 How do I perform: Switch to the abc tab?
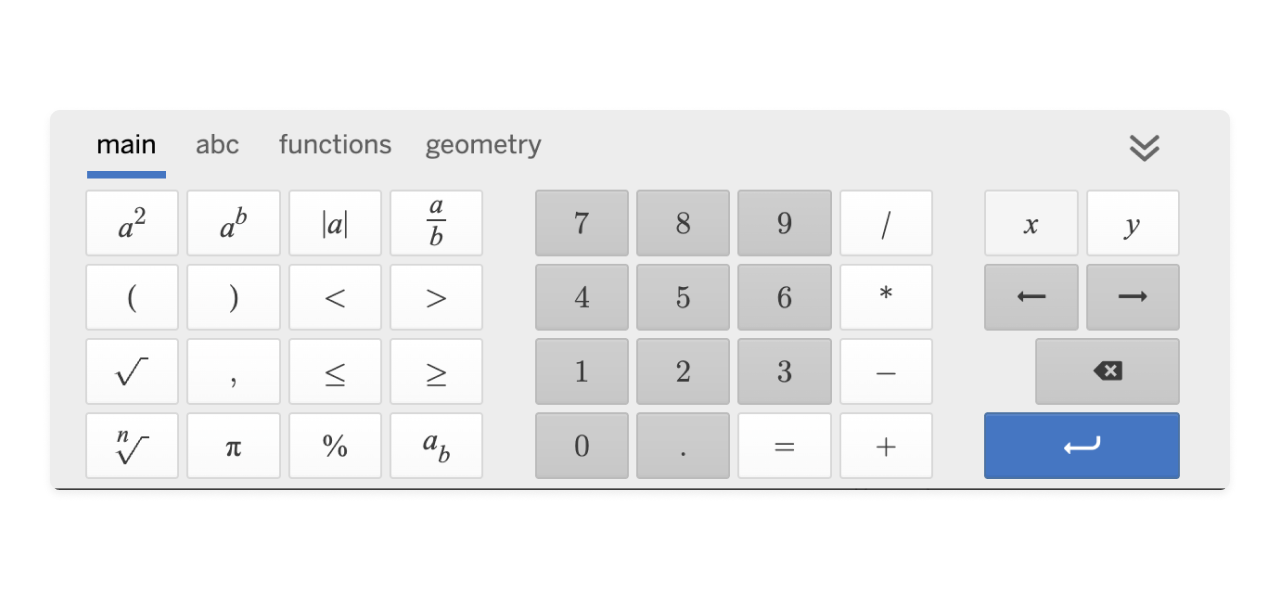click(x=217, y=145)
